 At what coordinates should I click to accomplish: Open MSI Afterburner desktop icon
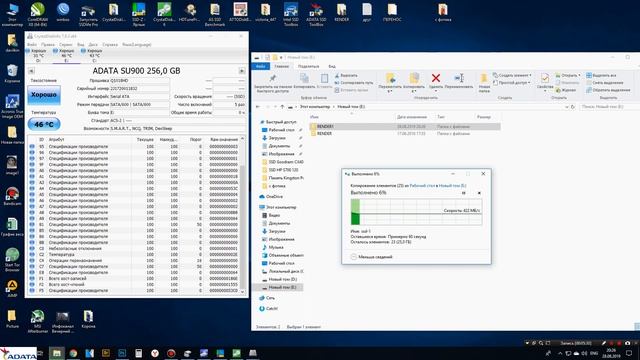(38, 321)
